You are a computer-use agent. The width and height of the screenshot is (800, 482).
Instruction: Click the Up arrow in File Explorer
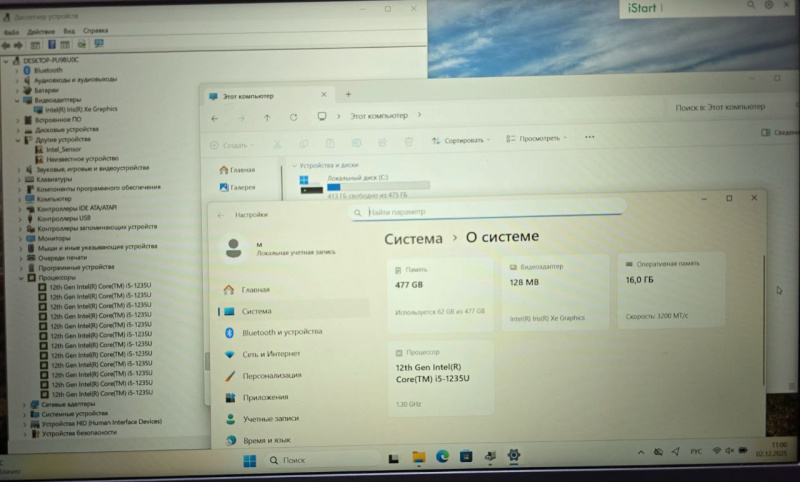point(267,117)
